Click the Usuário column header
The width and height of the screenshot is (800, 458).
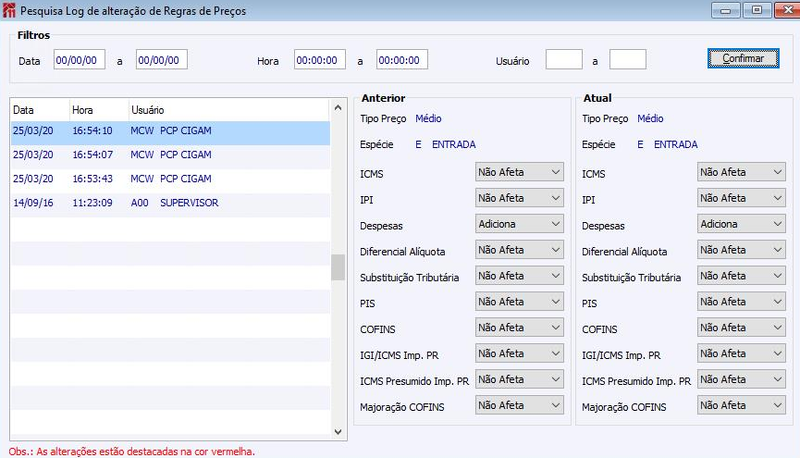coord(147,110)
